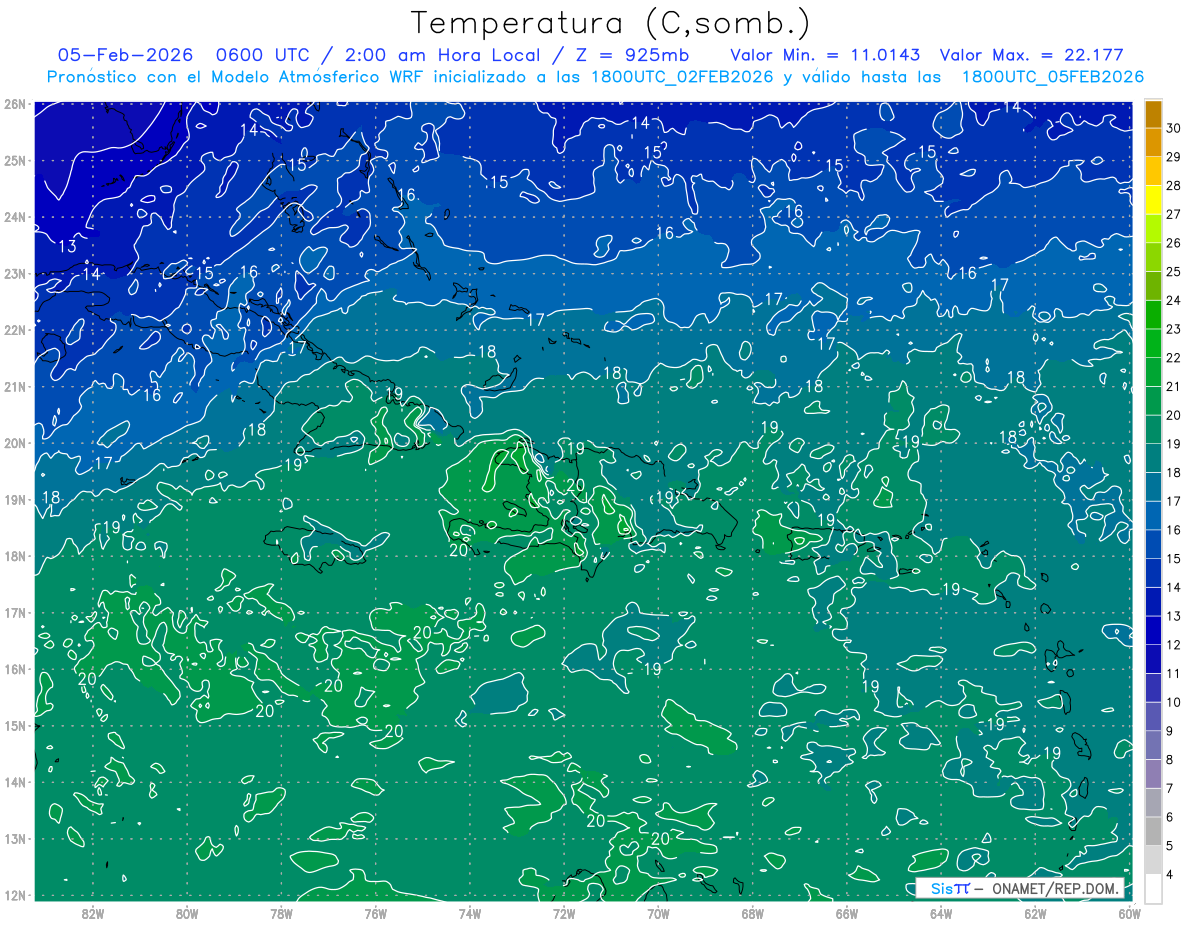Click the 22N latitude axis label
Image resolution: width=1200 pixels, height=927 pixels.
click(15, 330)
